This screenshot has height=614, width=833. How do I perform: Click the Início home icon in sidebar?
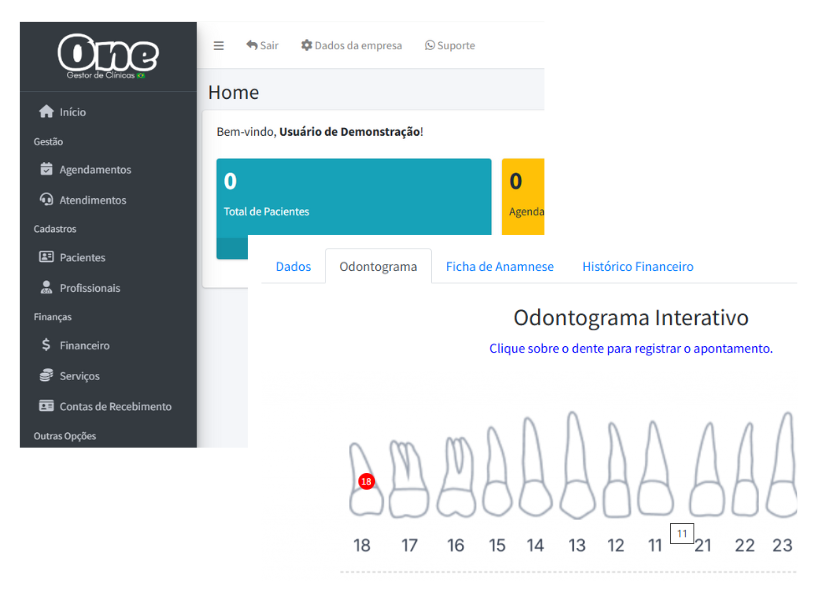coord(46,112)
